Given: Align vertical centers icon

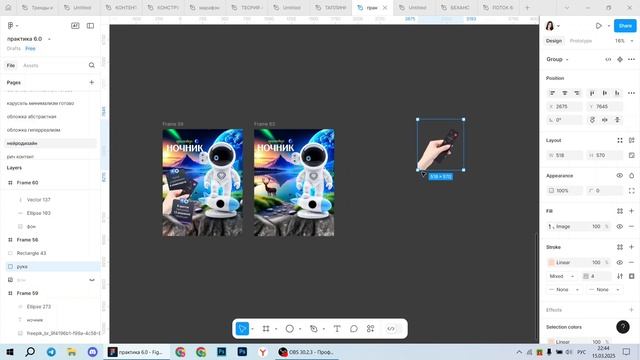Looking at the screenshot, I should tap(605, 93).
